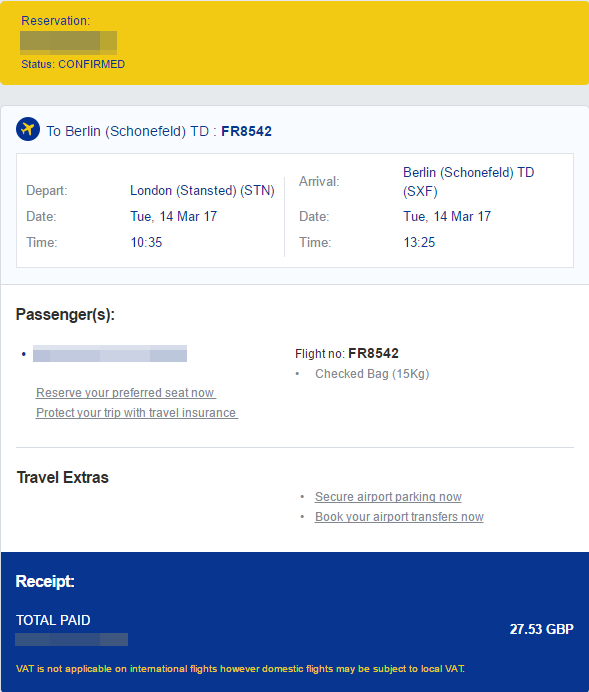Click passenger flight no FR8542

click(x=373, y=353)
